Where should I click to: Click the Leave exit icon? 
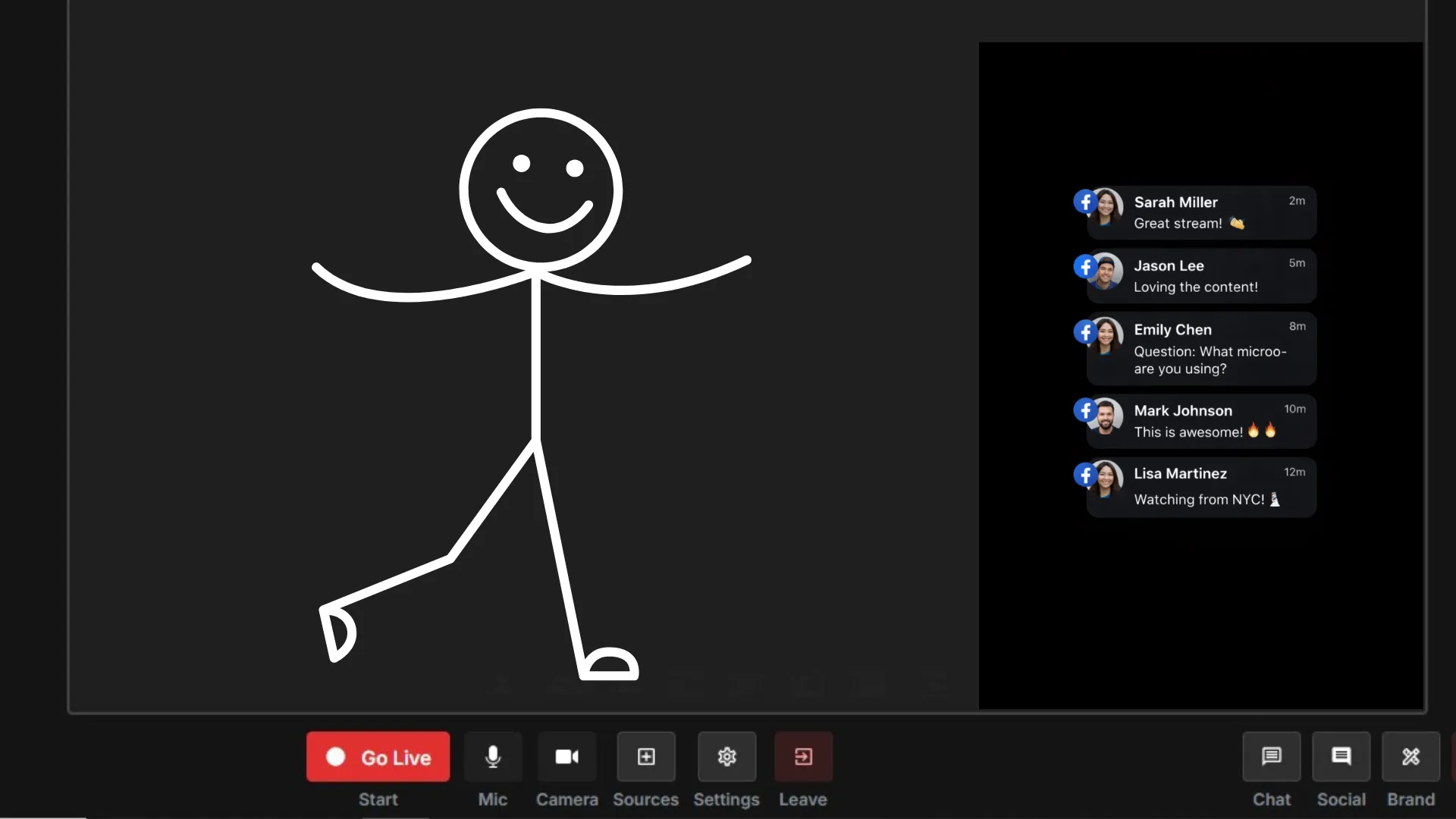point(803,757)
